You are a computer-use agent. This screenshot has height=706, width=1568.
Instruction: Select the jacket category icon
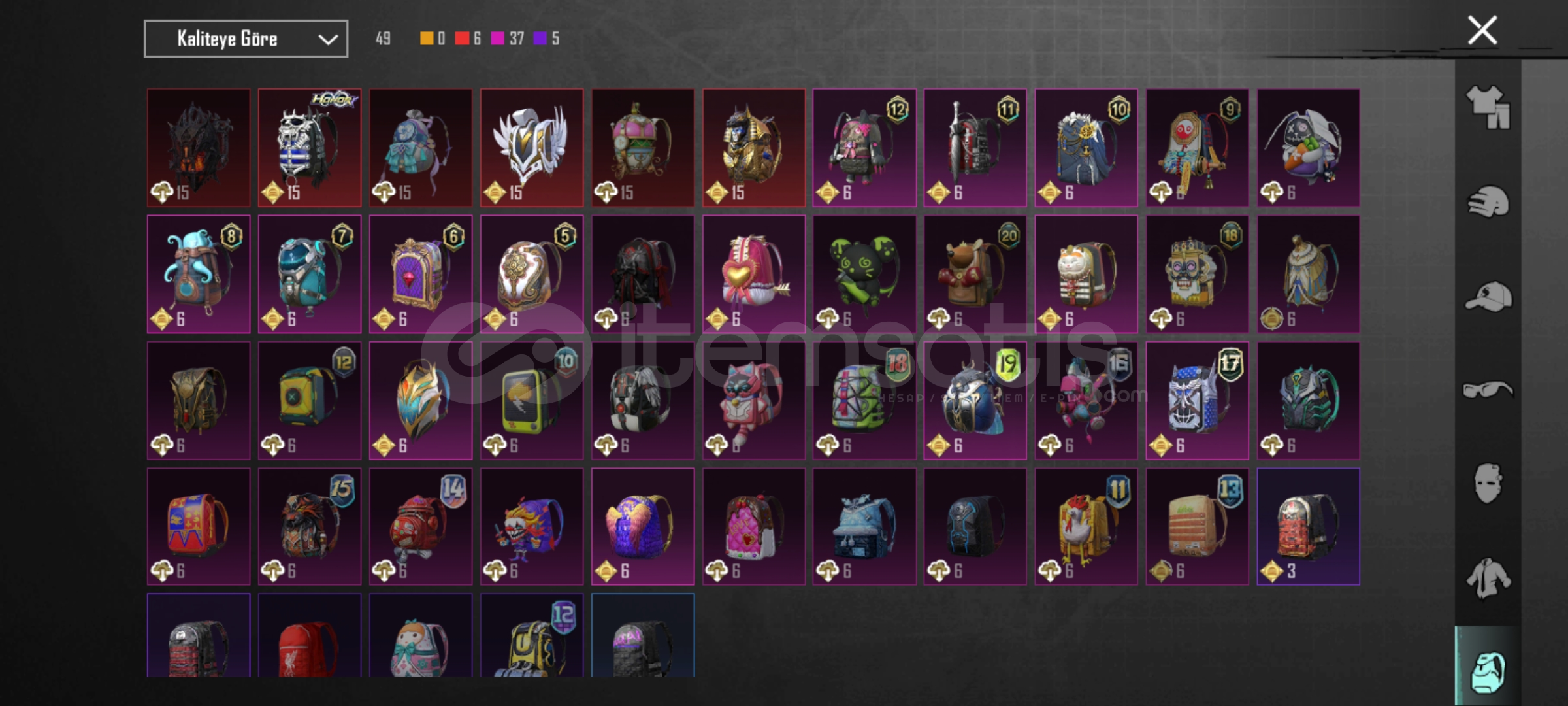pos(1488,579)
